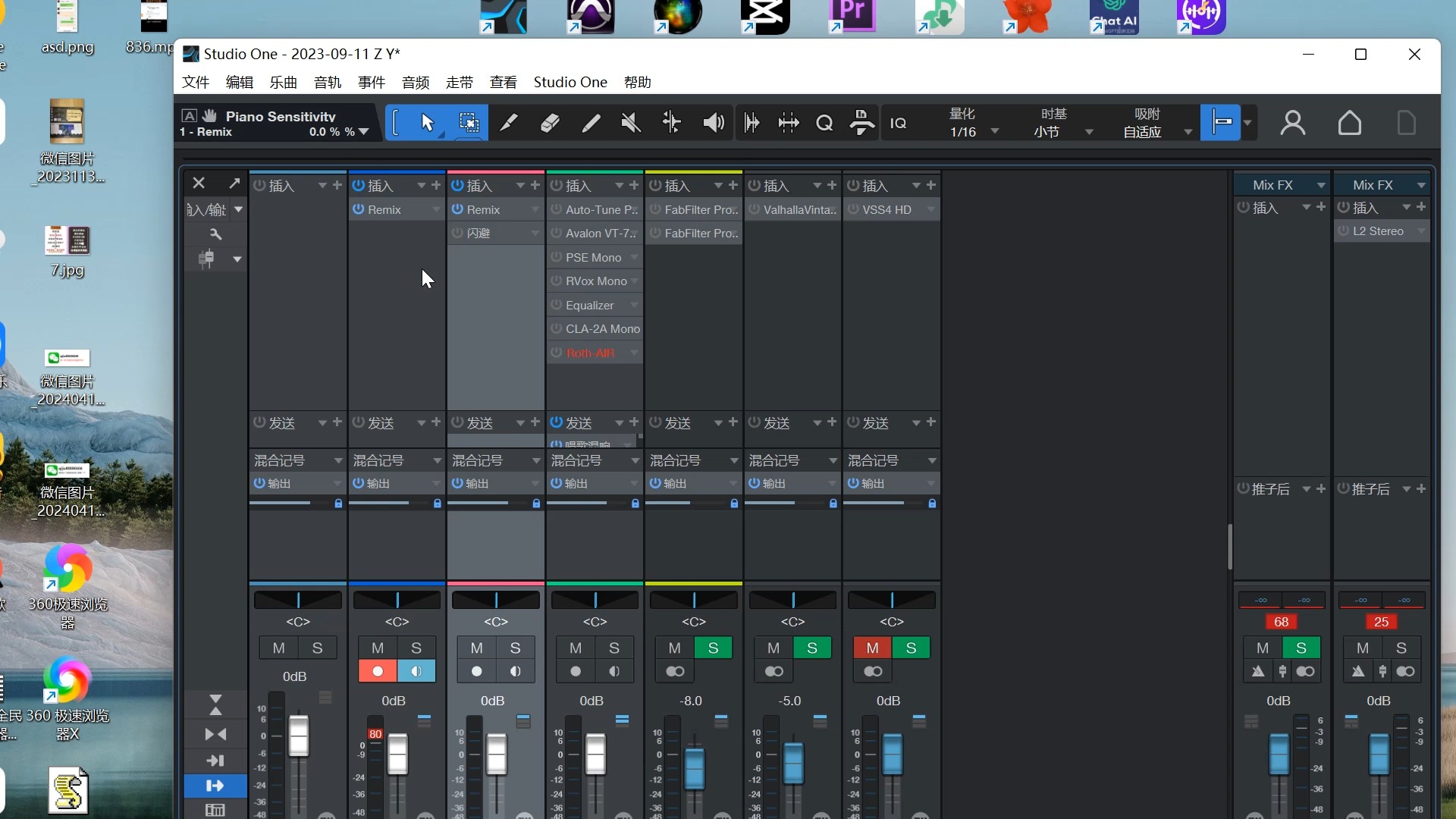Viewport: 1456px width, 819px height.
Task: Click the Q quantize icon
Action: [x=824, y=123]
